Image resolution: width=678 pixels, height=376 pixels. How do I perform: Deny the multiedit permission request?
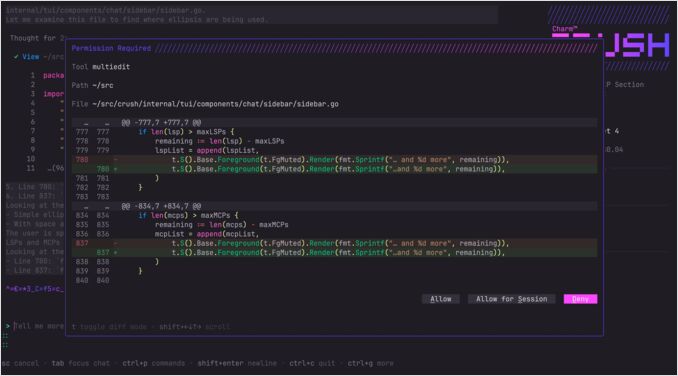point(580,299)
